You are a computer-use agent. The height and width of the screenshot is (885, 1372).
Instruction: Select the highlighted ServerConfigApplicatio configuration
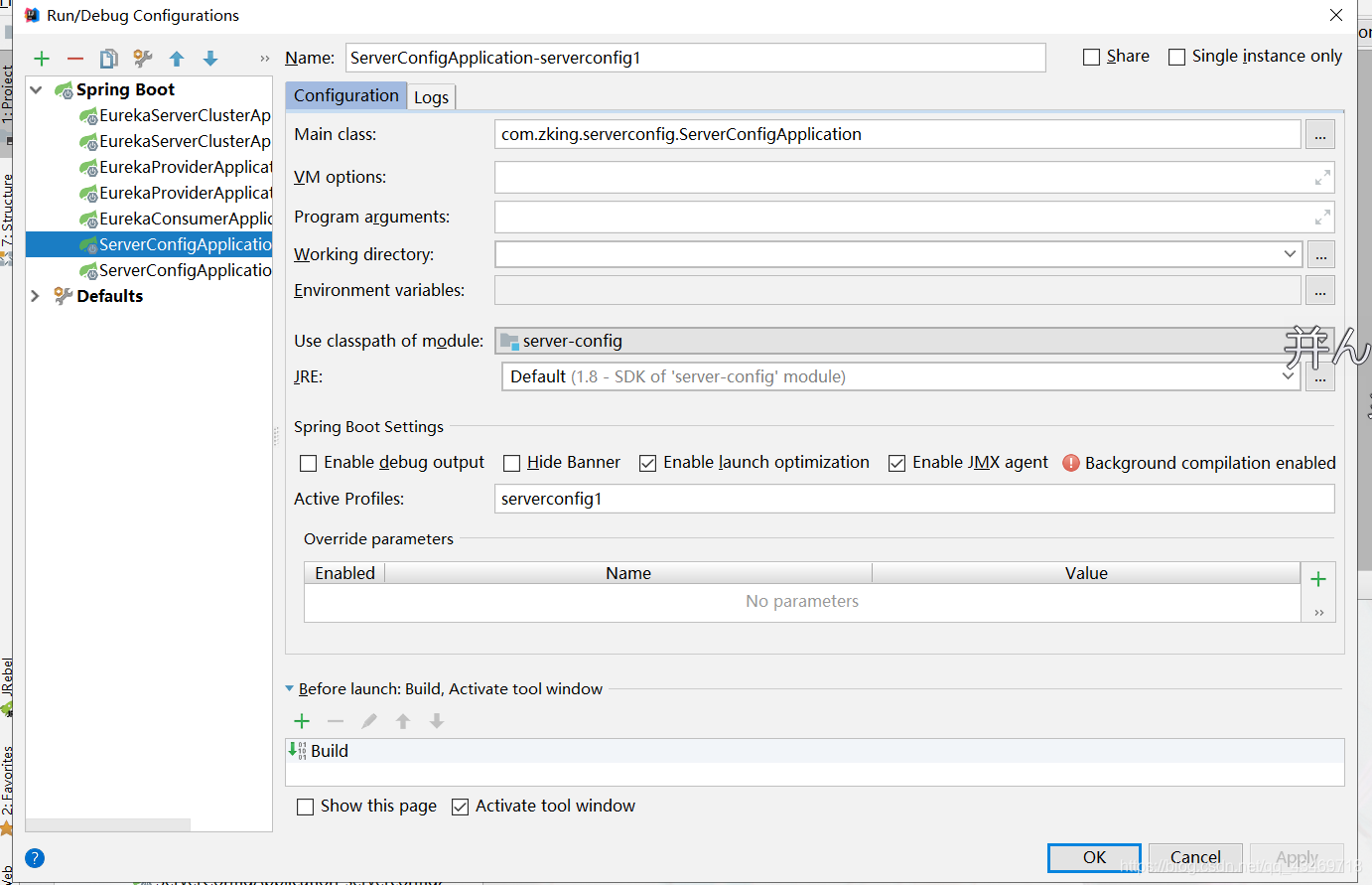[149, 244]
